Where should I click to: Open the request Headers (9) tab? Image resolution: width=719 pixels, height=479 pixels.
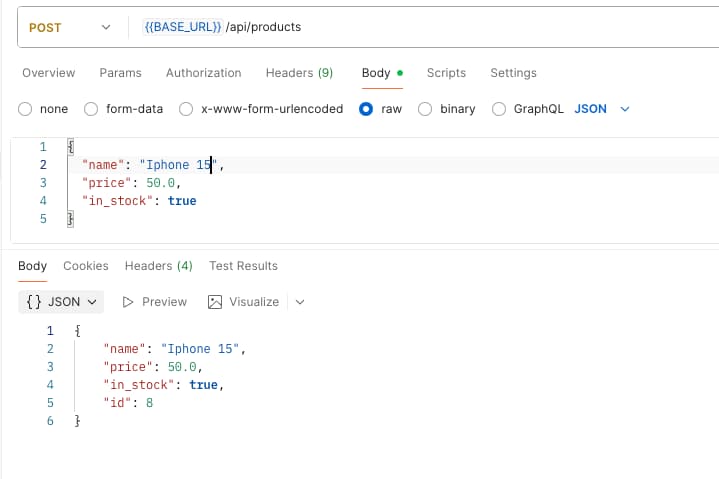[x=299, y=73]
